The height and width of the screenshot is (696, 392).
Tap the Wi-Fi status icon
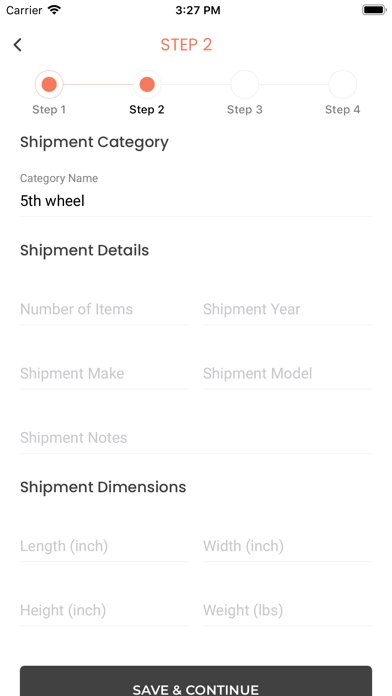(55, 10)
